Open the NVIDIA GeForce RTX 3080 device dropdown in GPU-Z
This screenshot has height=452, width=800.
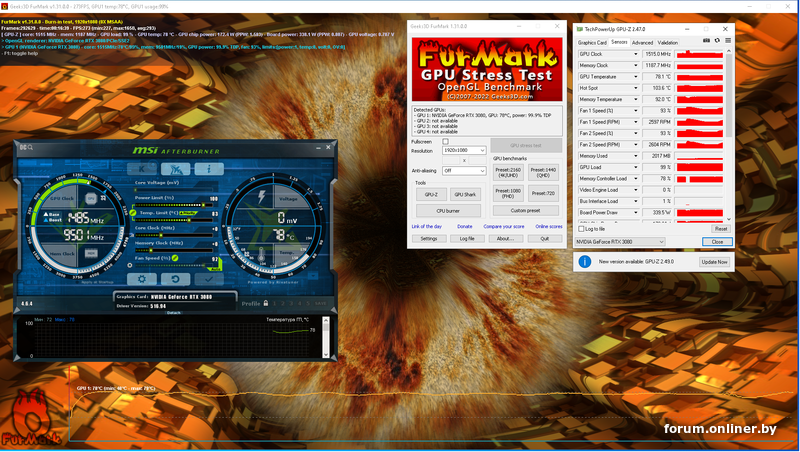(620, 242)
